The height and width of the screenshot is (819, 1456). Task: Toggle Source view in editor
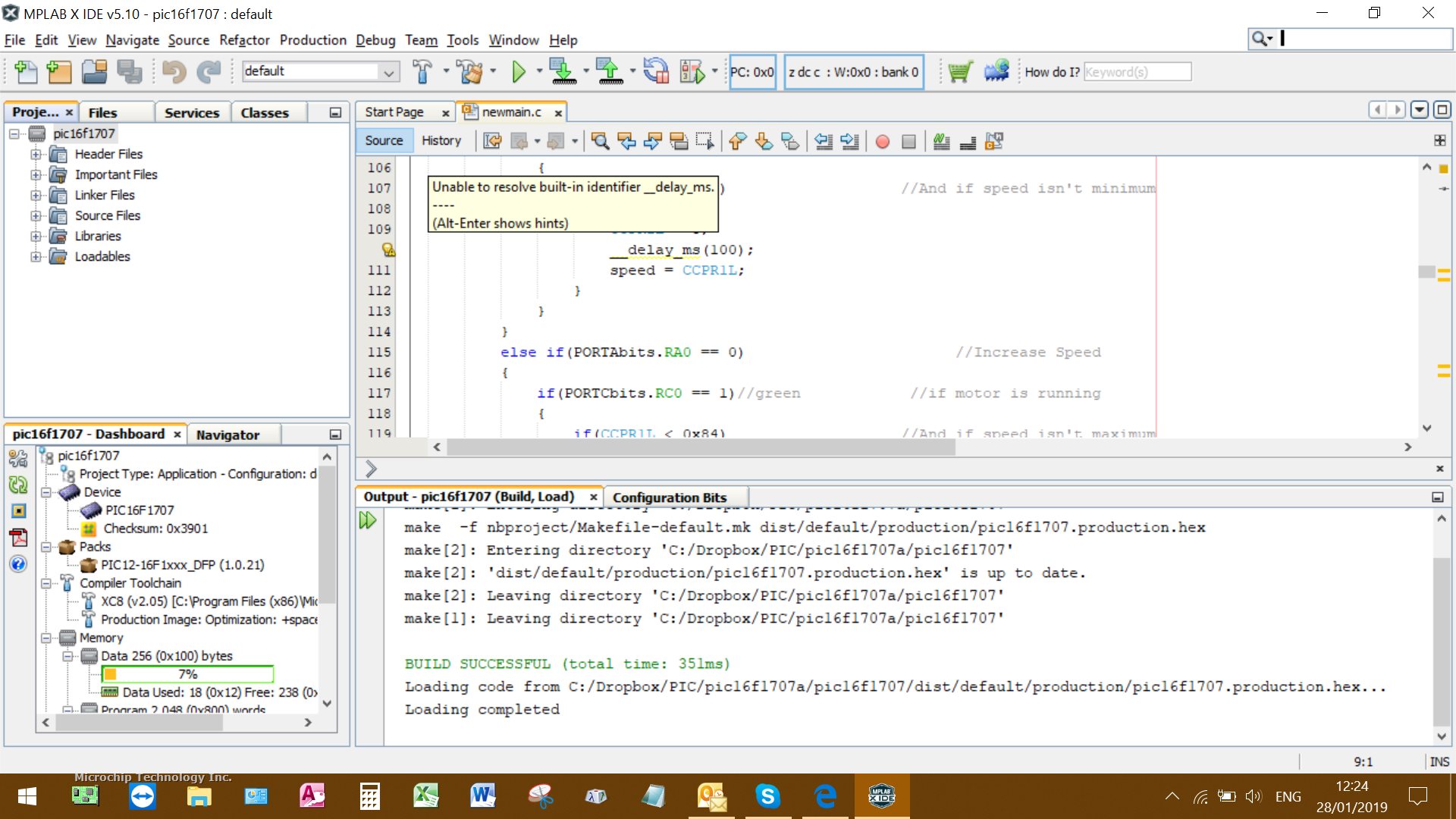click(384, 140)
